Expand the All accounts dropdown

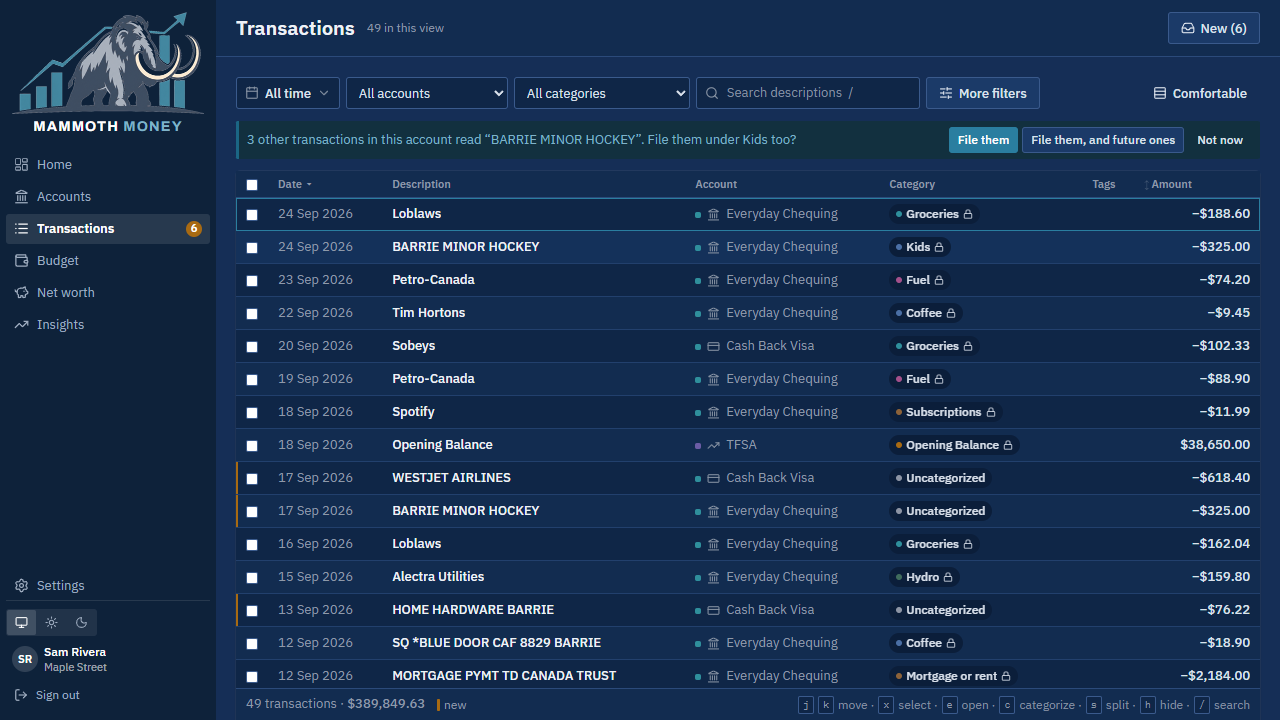tap(427, 93)
